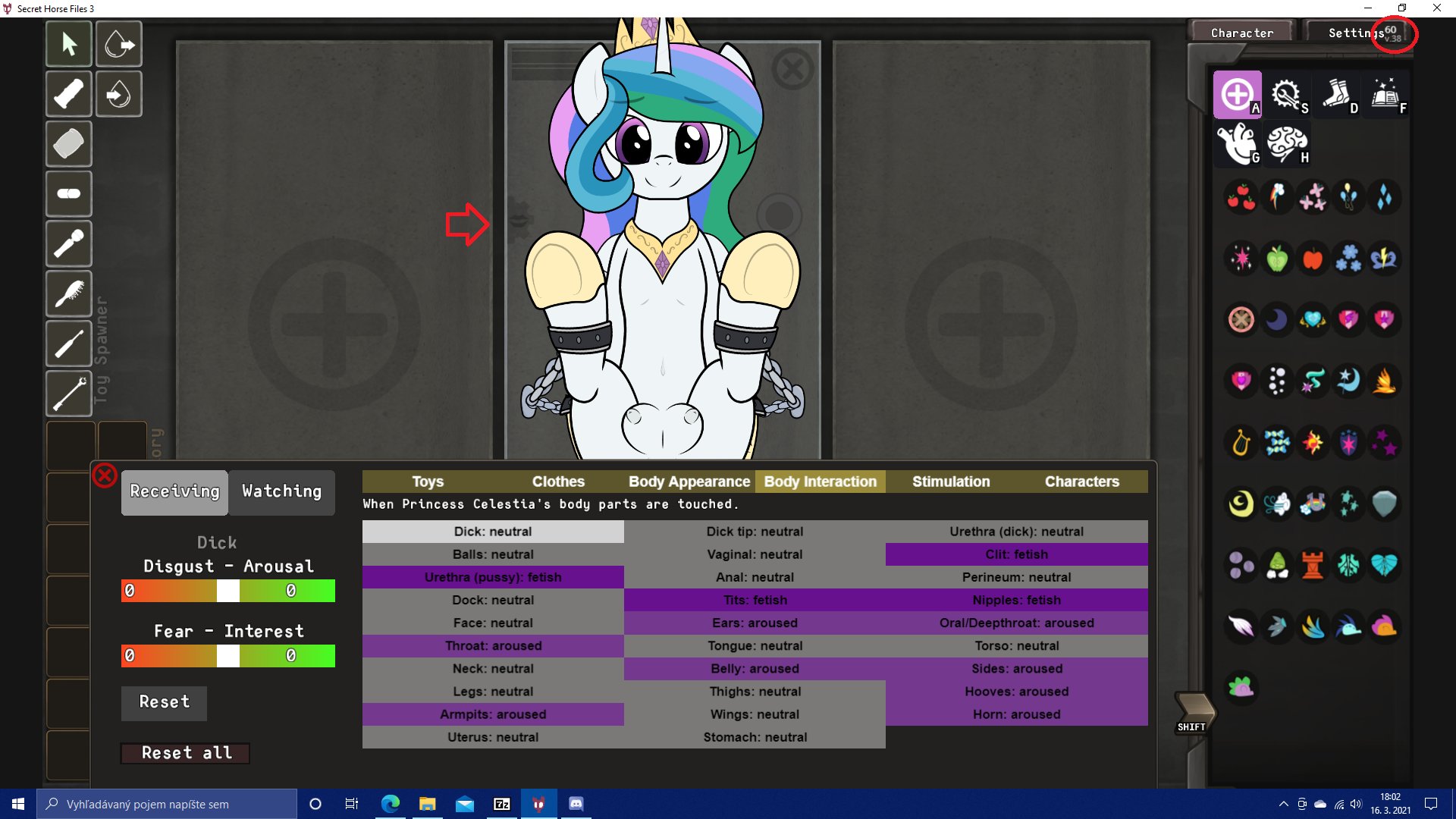Open the add character icon labeled A
The width and height of the screenshot is (1456, 819).
[1238, 95]
